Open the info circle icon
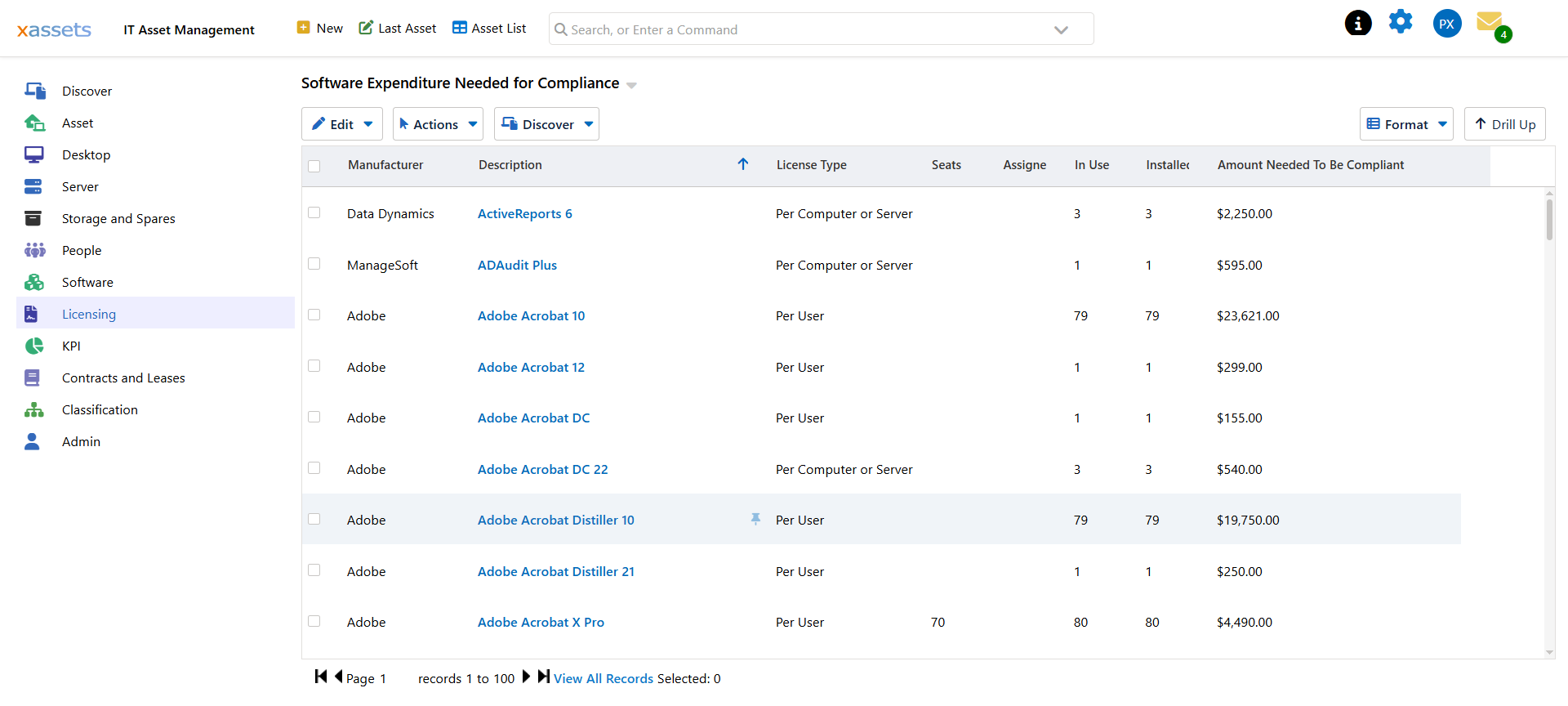Screen dimensions: 1568x706 pos(1358,23)
